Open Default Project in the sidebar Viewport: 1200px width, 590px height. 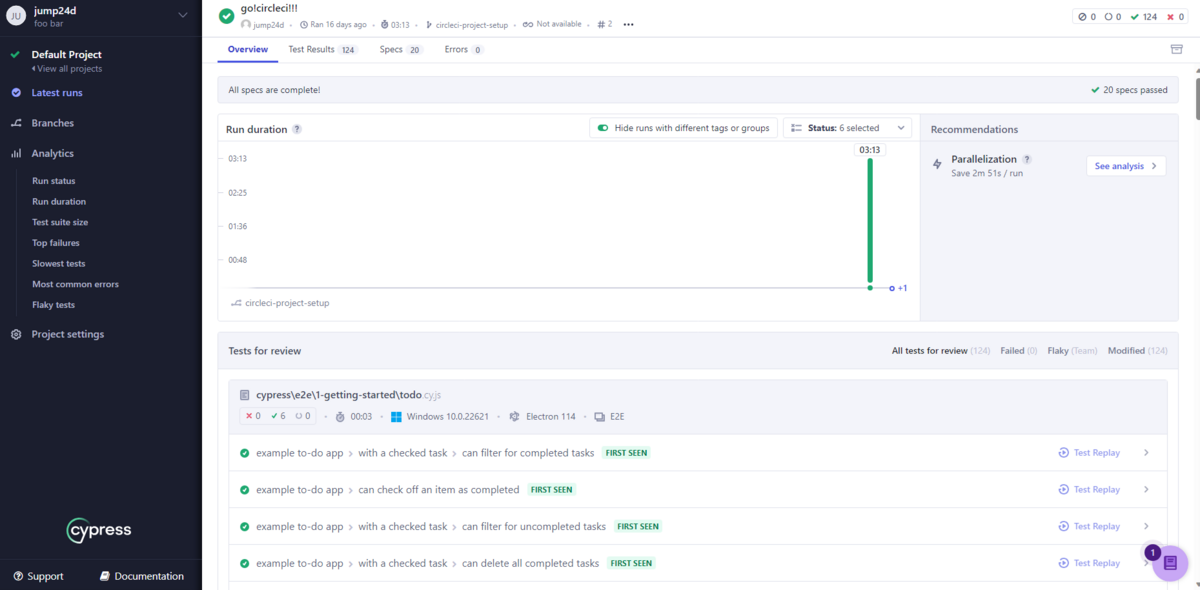point(66,55)
